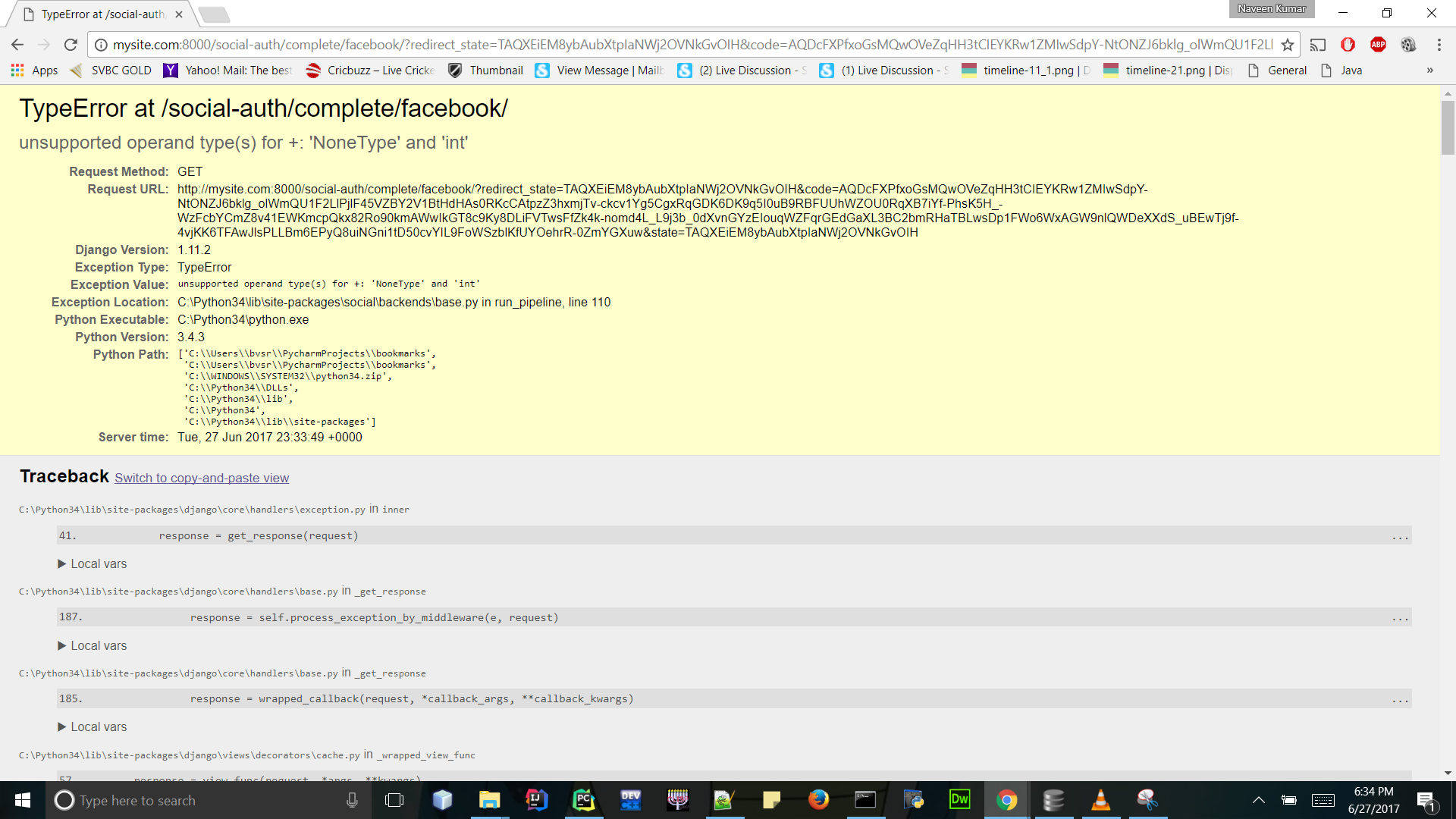Bookmark this page with the star icon
Screen dimensions: 1456x819
click(1288, 45)
